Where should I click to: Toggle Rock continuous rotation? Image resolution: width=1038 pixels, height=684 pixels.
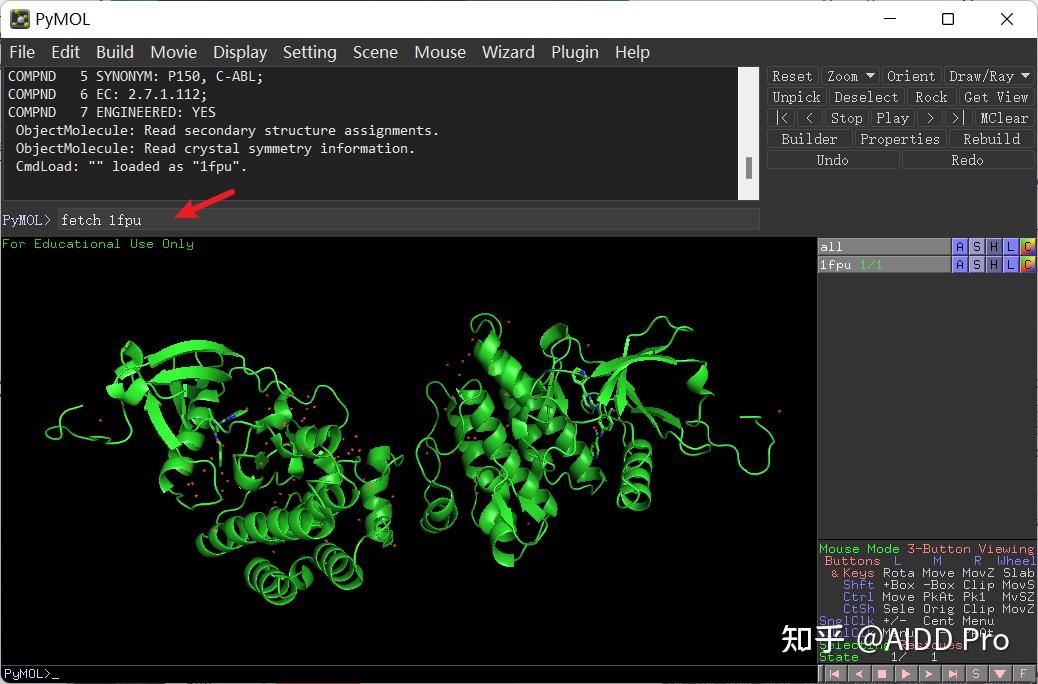931,96
